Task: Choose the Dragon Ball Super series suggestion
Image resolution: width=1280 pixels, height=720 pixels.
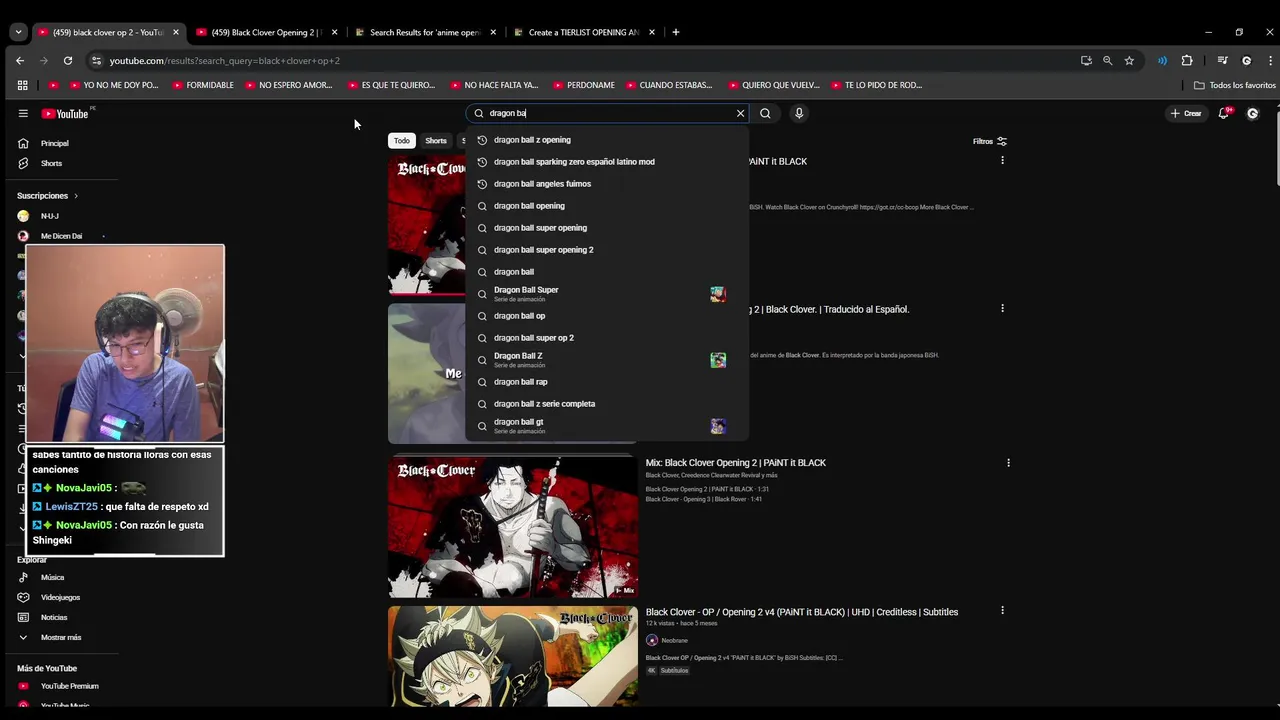Action: [607, 294]
